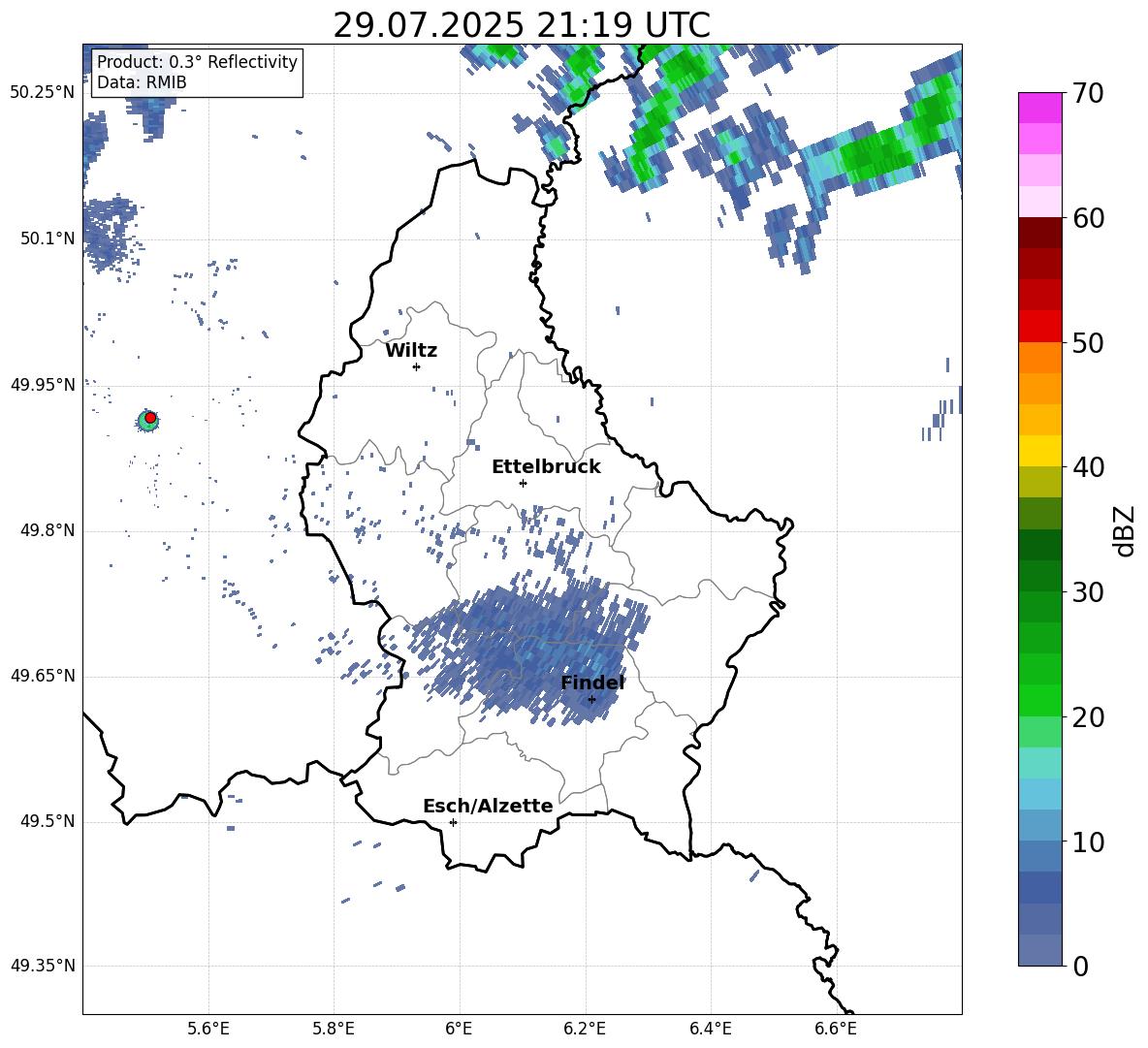Click the 0 colorbar tick label
Image resolution: width=1148 pixels, height=1048 pixels.
(x=1081, y=966)
